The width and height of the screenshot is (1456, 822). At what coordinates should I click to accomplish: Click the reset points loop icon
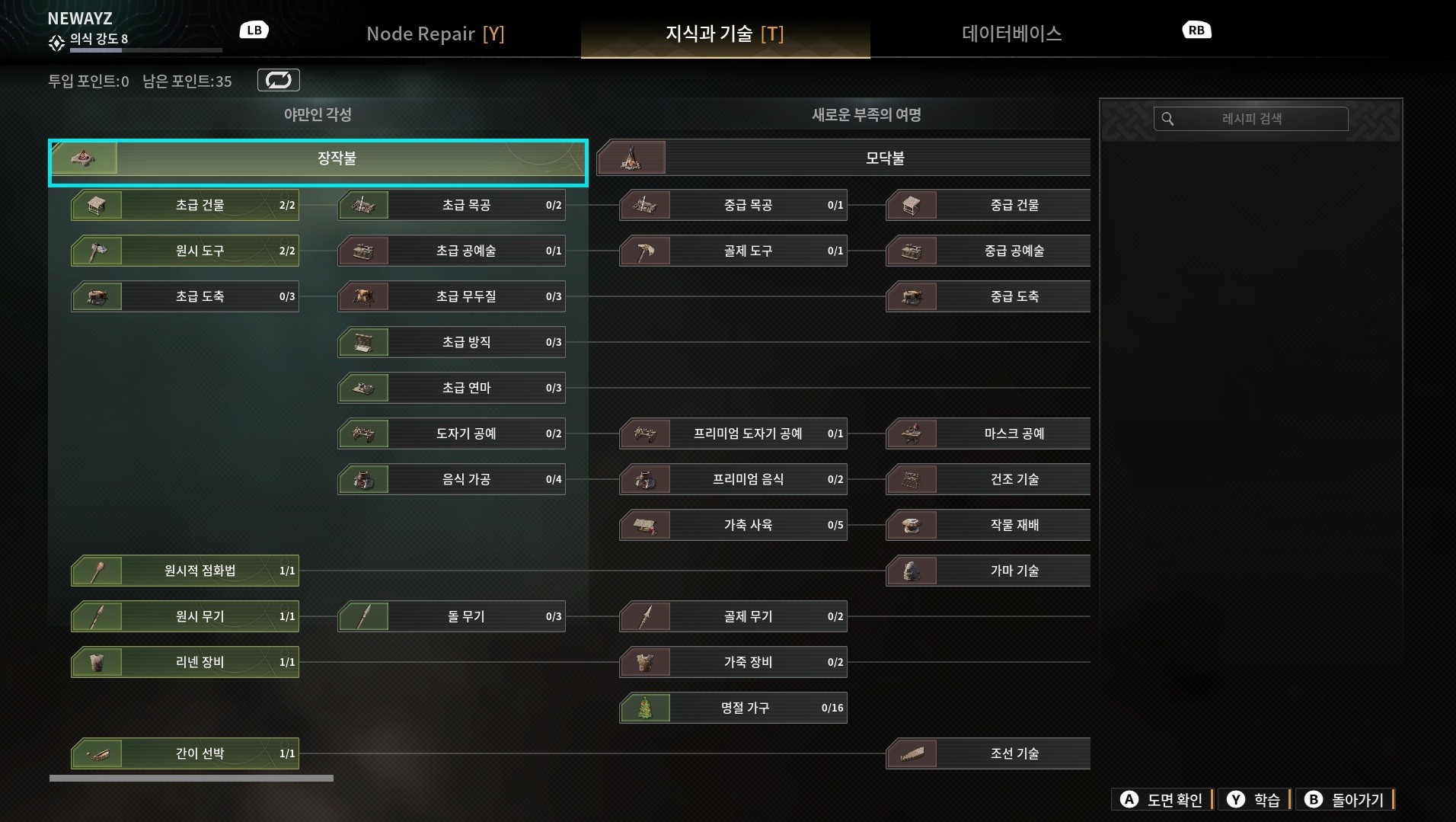click(x=279, y=80)
